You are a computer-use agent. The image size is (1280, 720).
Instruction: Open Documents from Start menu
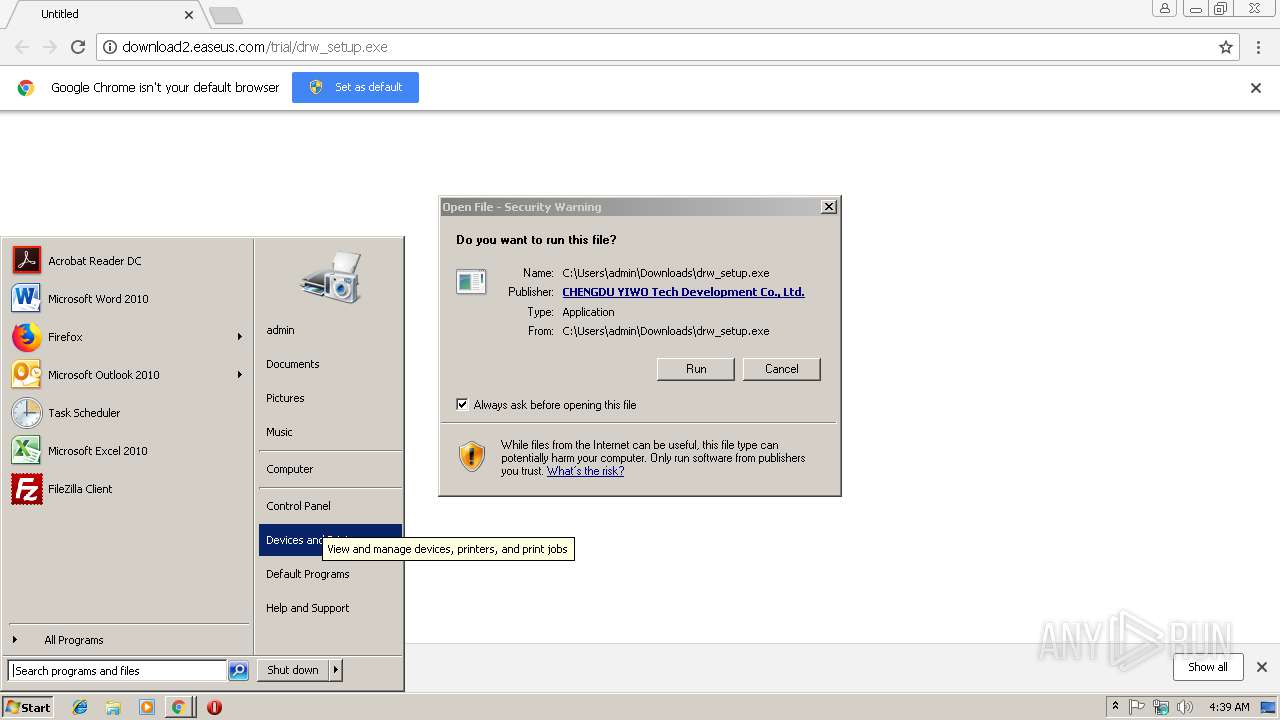pyautogui.click(x=330, y=364)
